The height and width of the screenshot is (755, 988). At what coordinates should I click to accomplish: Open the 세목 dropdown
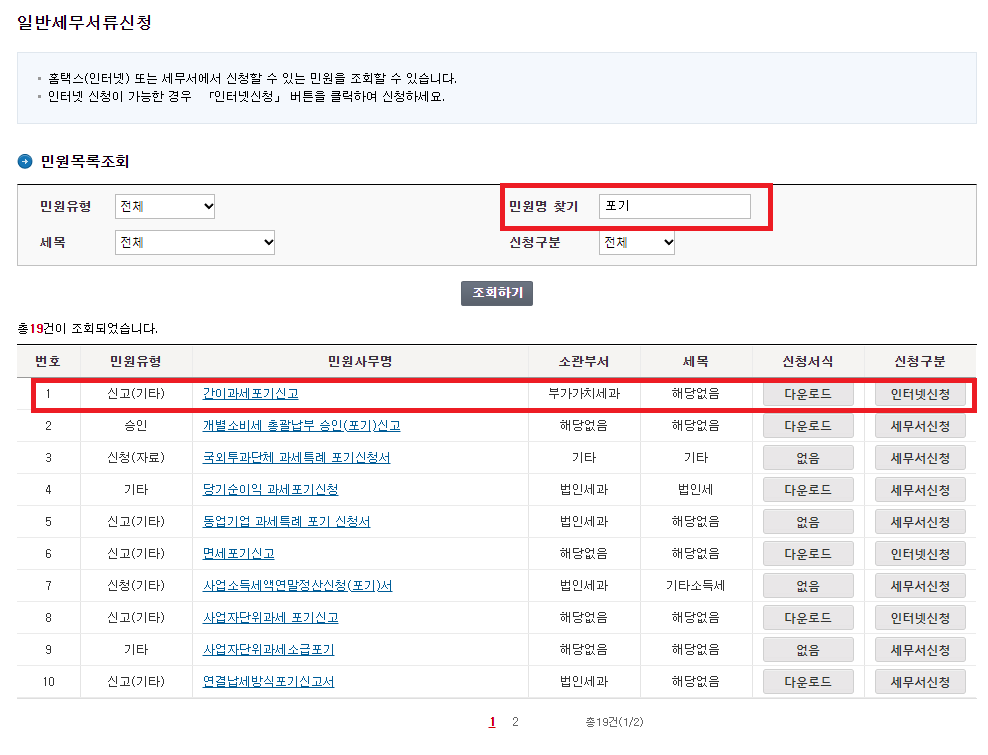point(194,241)
